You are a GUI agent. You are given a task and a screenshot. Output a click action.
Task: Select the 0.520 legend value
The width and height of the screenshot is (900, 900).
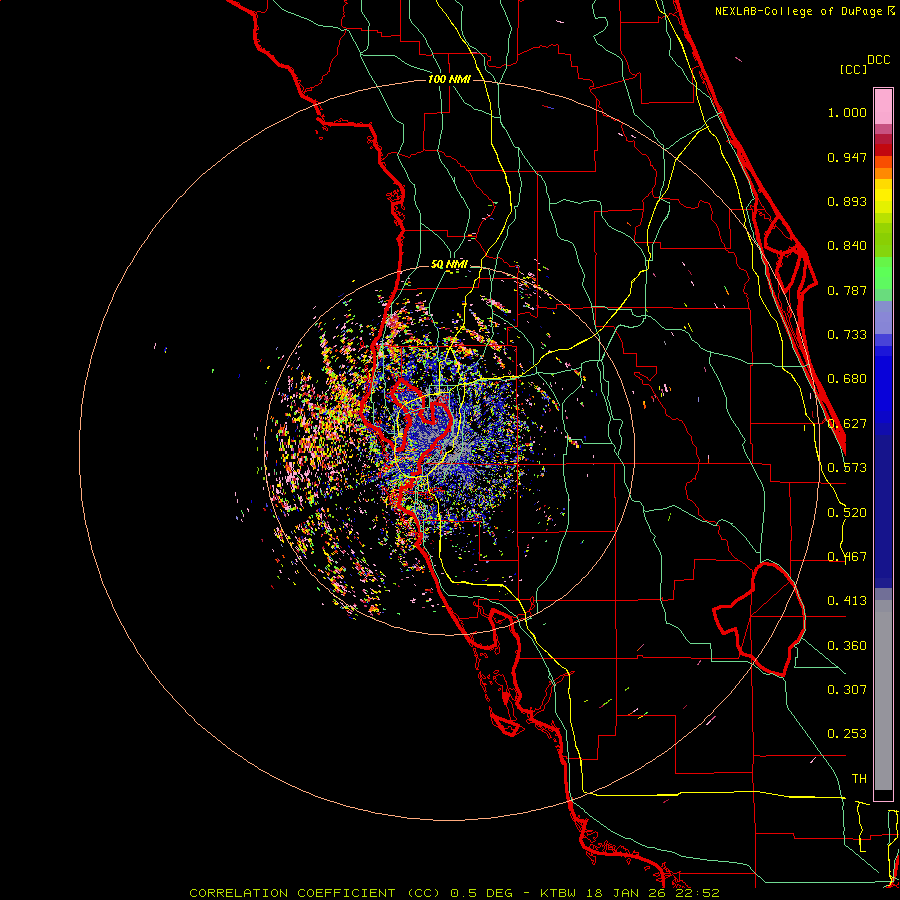(847, 513)
